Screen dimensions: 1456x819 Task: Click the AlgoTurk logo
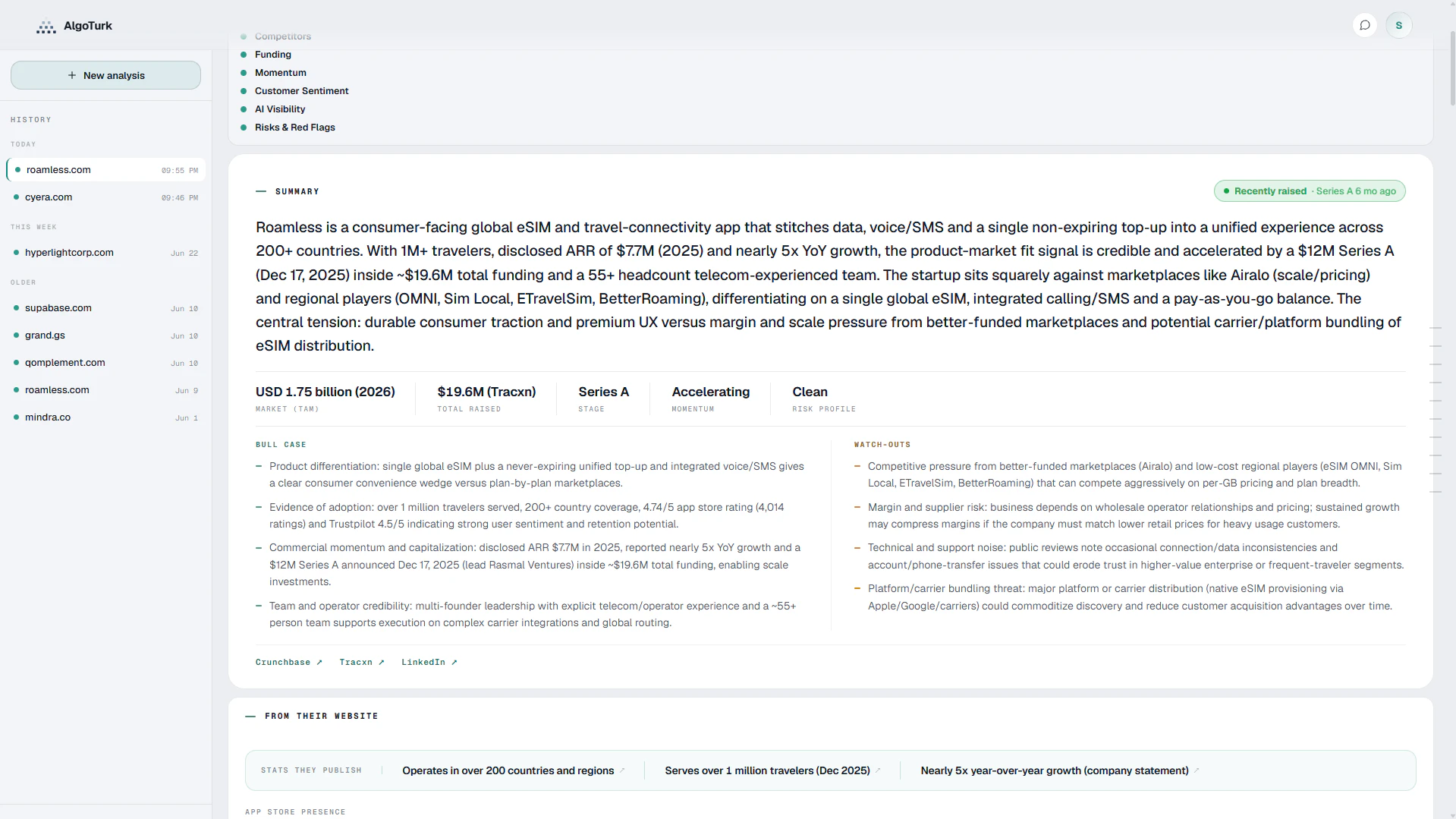pos(74,26)
